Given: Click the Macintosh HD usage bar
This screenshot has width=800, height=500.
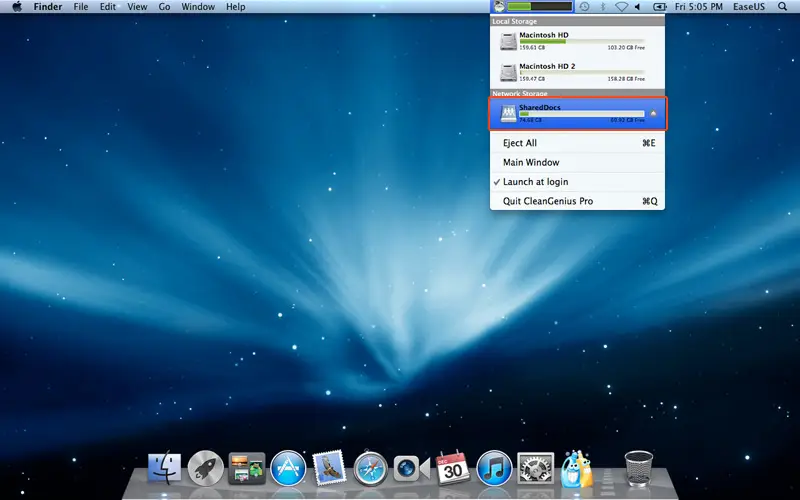Looking at the screenshot, I should (582, 41).
